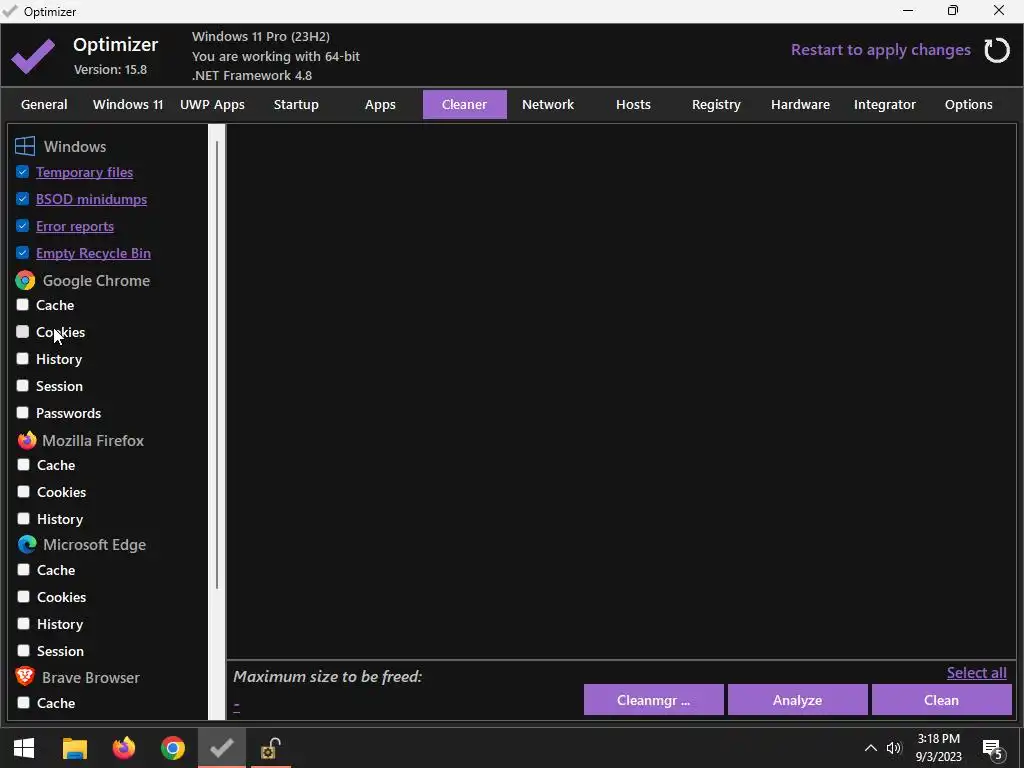Click the Microsoft Edge section heading
Image resolution: width=1024 pixels, height=768 pixels.
[x=95, y=545]
